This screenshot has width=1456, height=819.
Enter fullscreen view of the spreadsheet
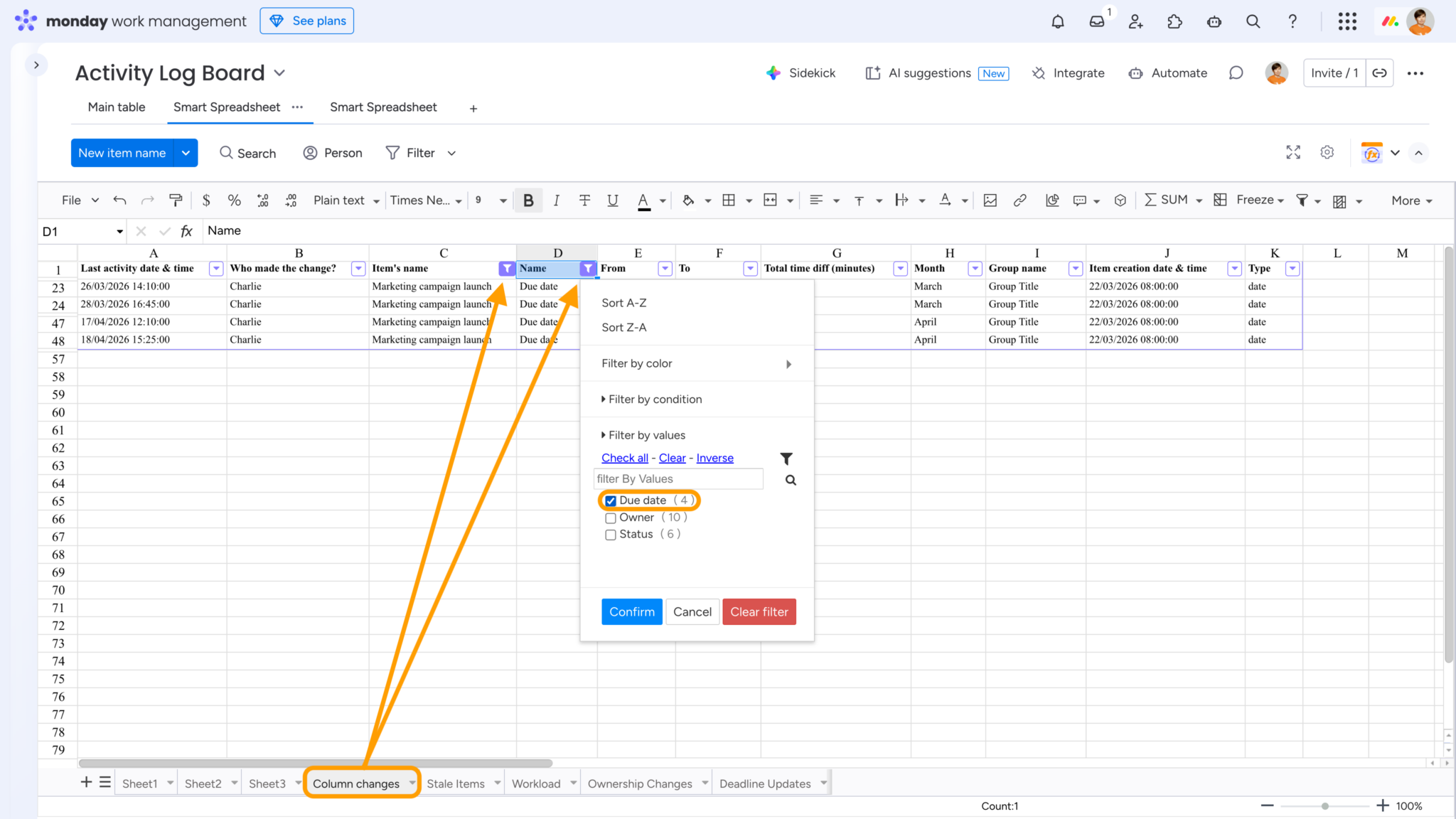tap(1293, 152)
